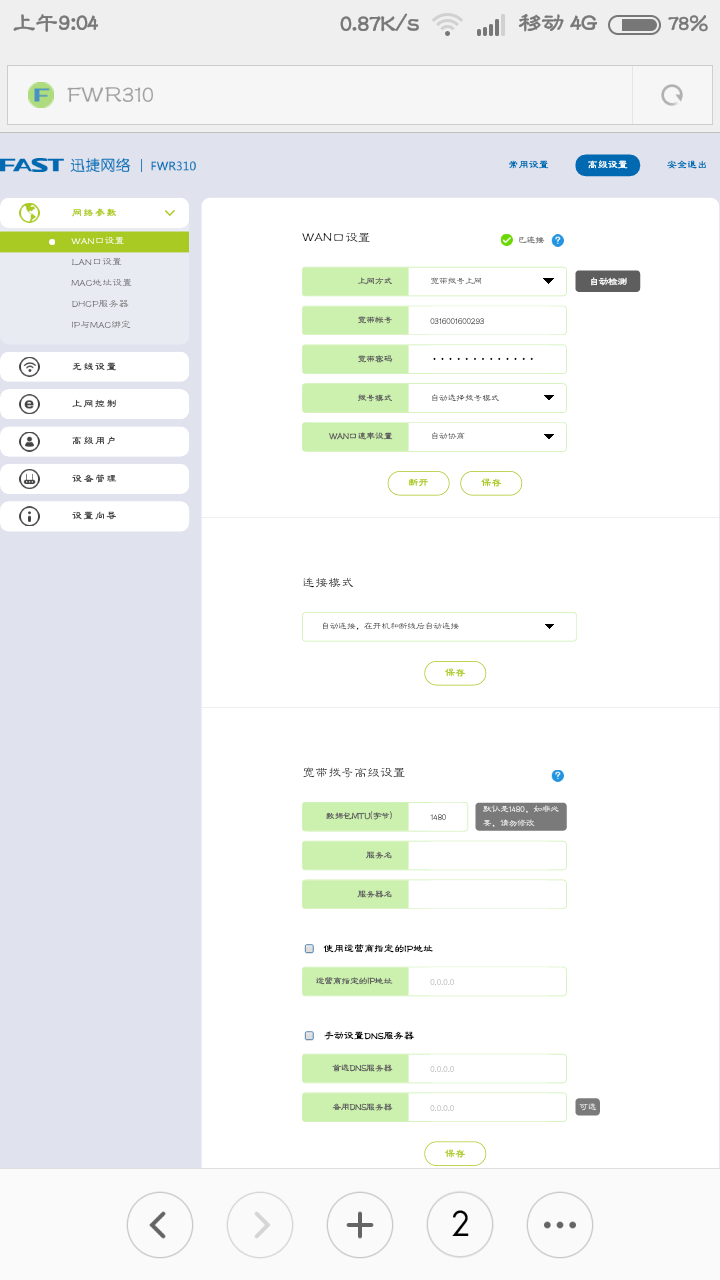The height and width of the screenshot is (1280, 720).
Task: Open the 上网方式 dropdown
Action: 487,281
